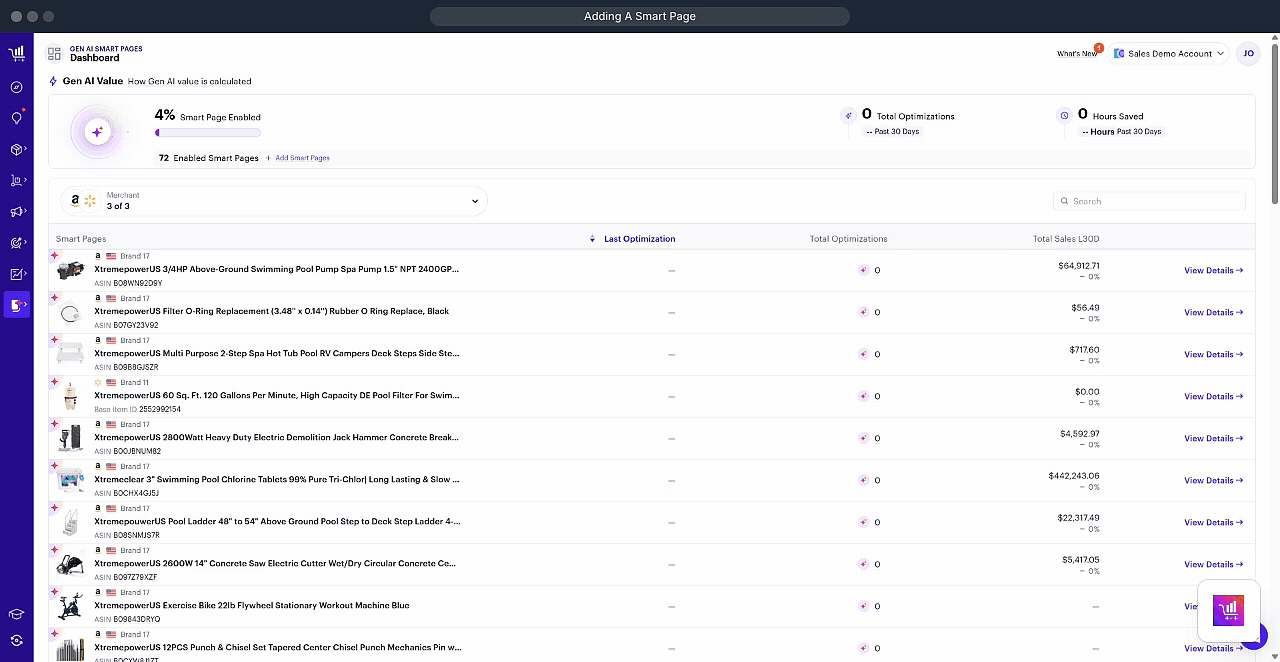Click the Adding A Smart Page window title
Viewport: 1280px width, 662px height.
pos(640,16)
